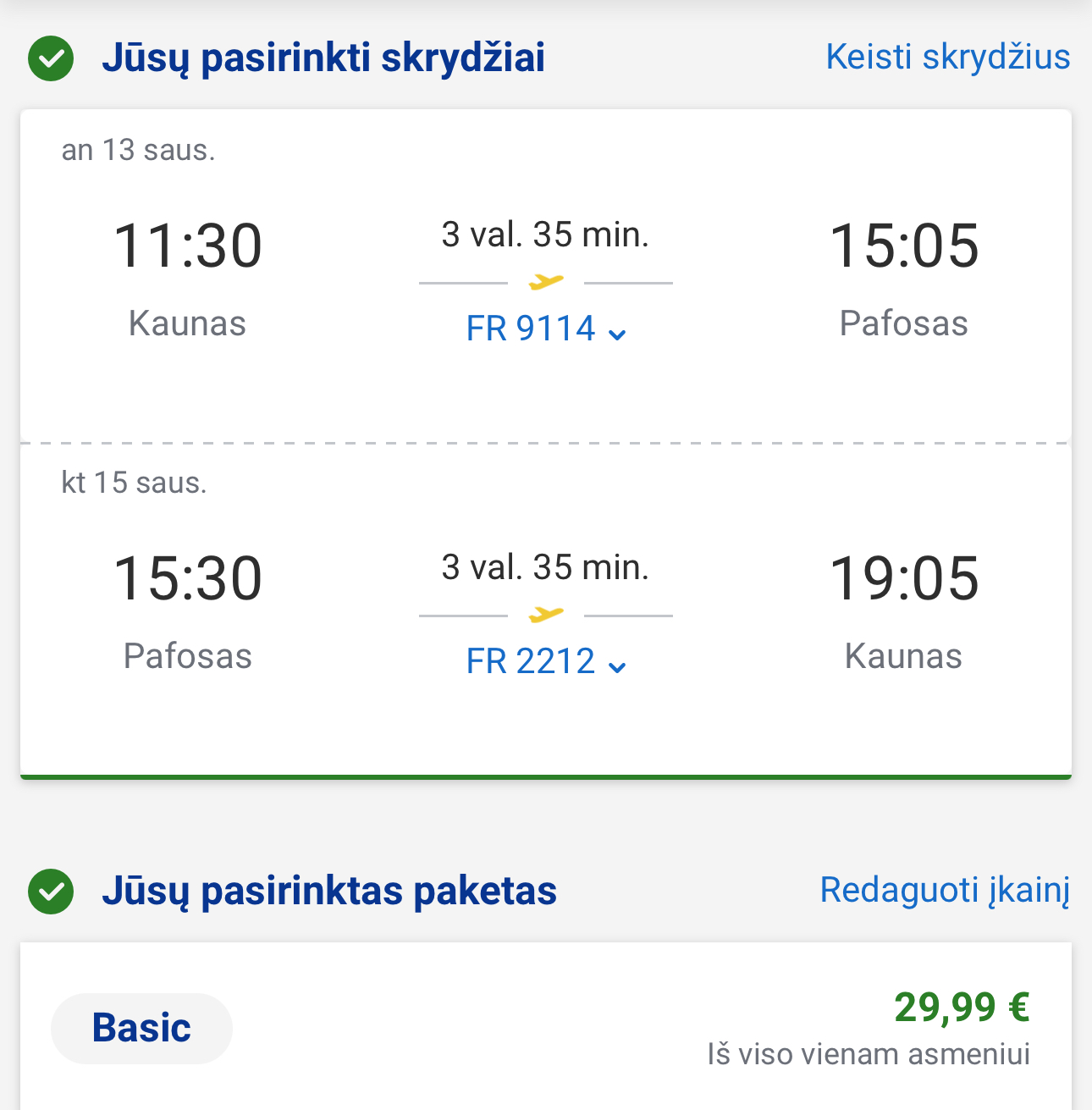The height and width of the screenshot is (1110, 1092).
Task: Open the "Keisti skrydžius" link
Action: coord(947,58)
